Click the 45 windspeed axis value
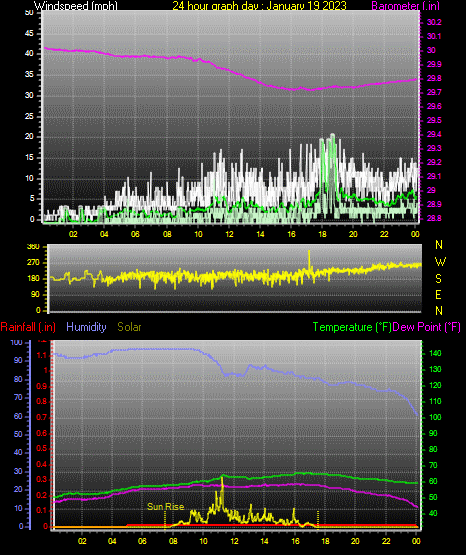This screenshot has width=466, height=555. click(29, 34)
